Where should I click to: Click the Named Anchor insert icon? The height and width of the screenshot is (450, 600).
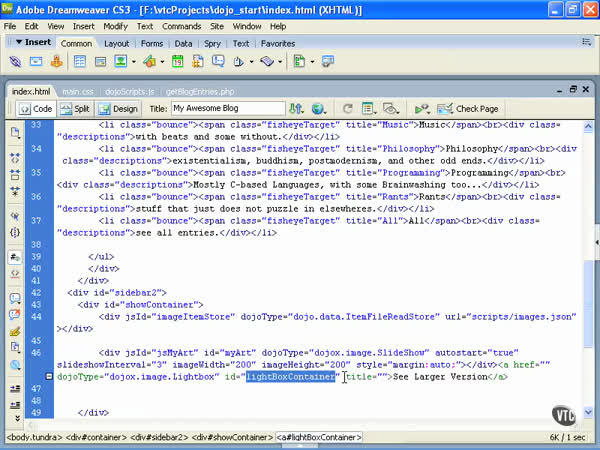[x=58, y=61]
